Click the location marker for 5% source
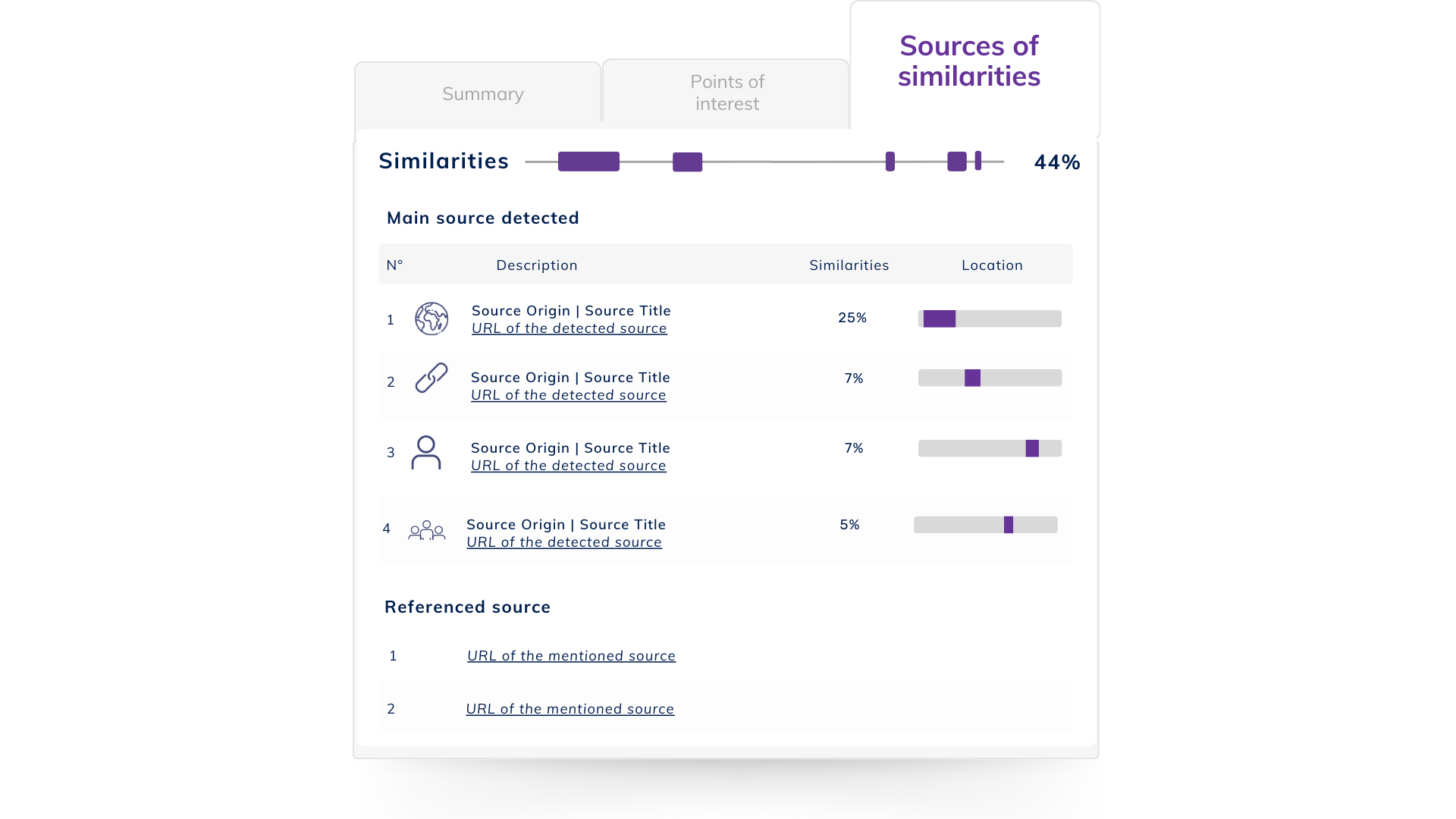 1009,525
